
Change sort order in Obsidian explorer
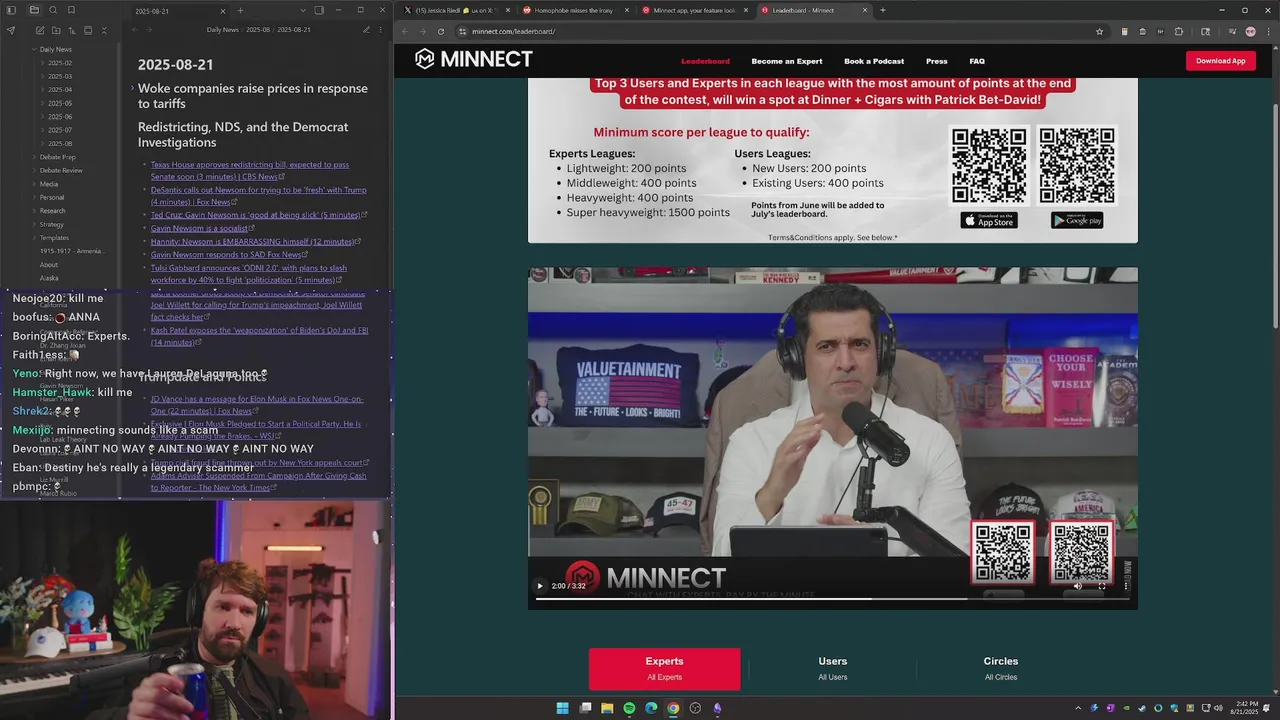coord(72,30)
